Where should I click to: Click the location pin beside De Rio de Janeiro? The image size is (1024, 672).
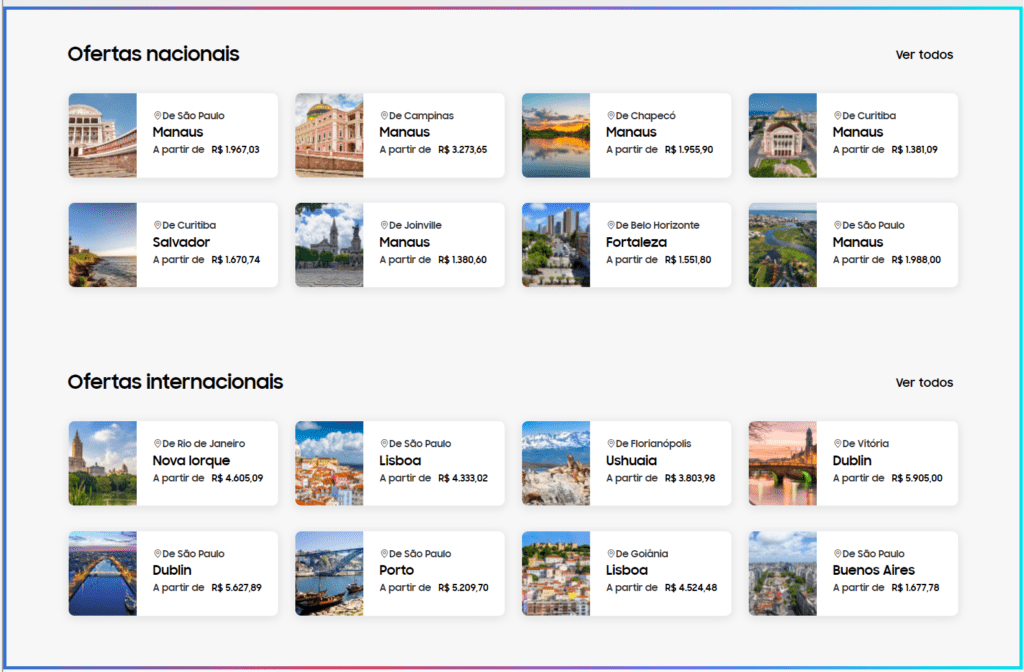[x=157, y=444]
